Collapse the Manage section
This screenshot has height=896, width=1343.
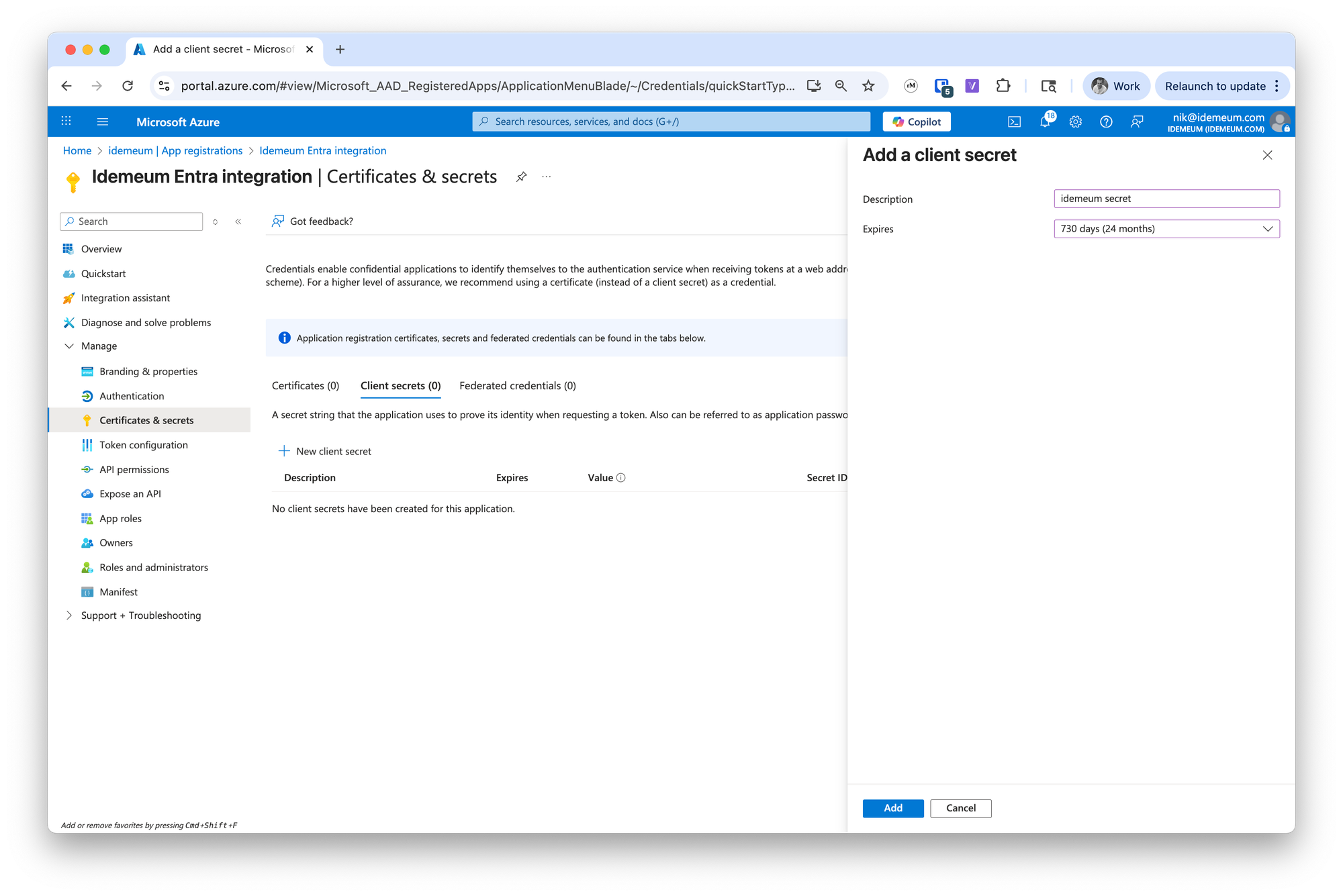click(69, 346)
